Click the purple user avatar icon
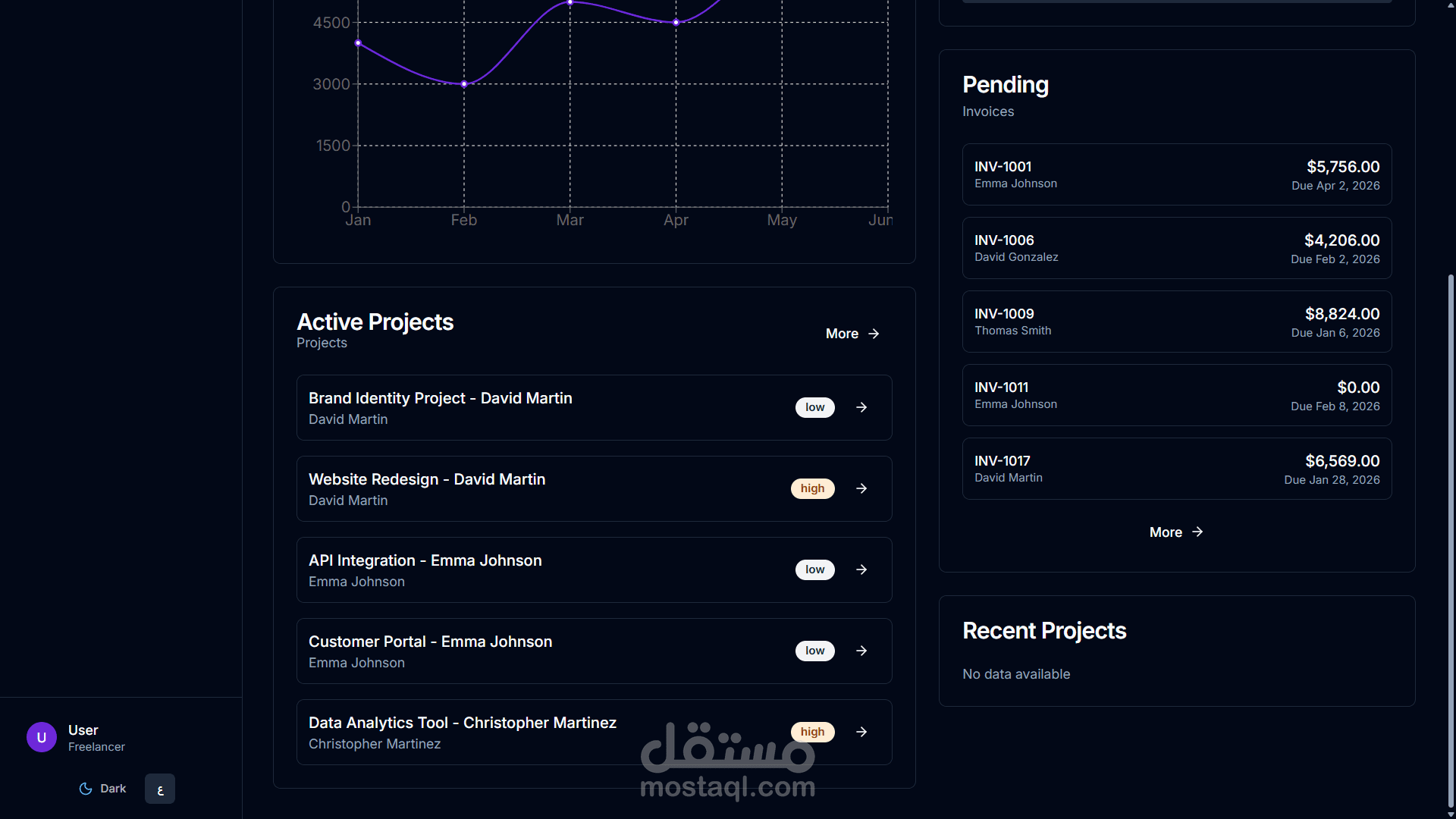The width and height of the screenshot is (1456, 819). (42, 737)
